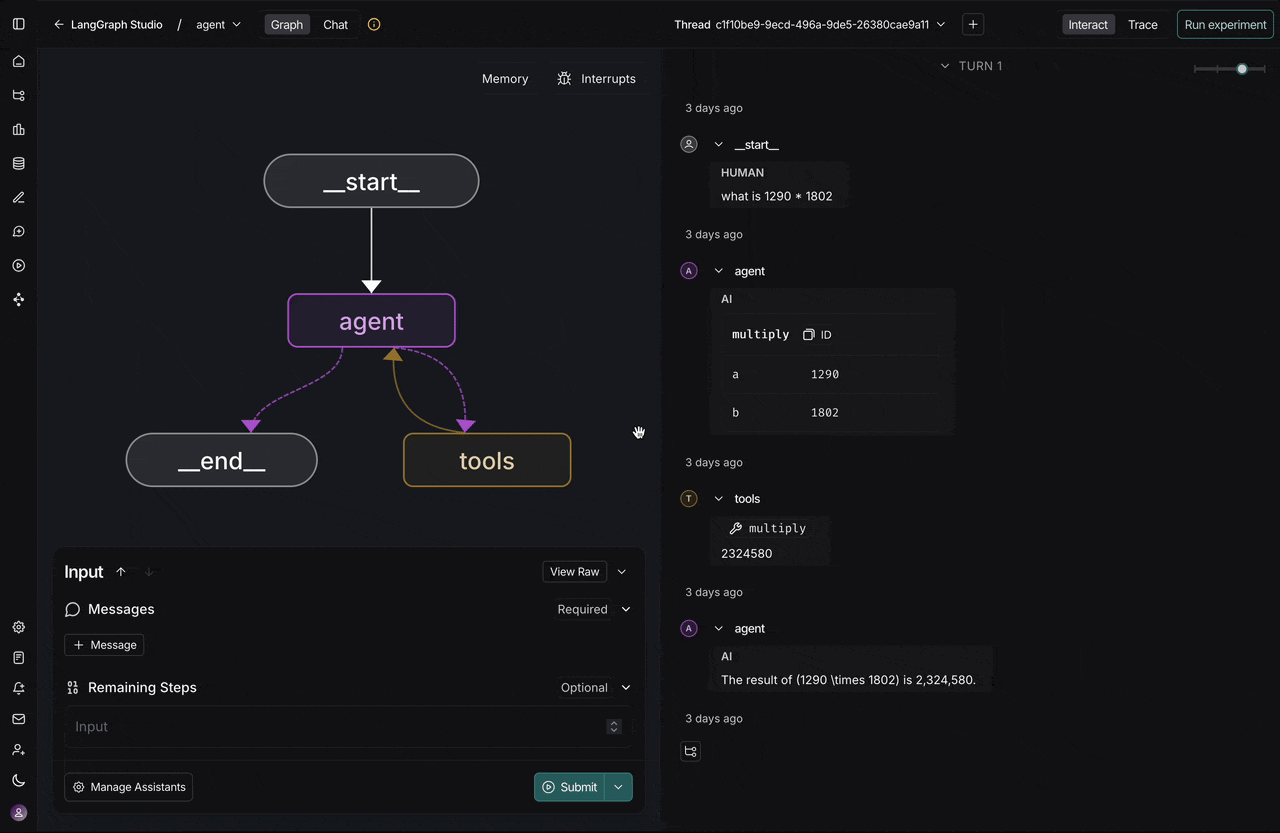The width and height of the screenshot is (1280, 833).
Task: Click the bar chart icon in sidebar
Action: tap(19, 130)
